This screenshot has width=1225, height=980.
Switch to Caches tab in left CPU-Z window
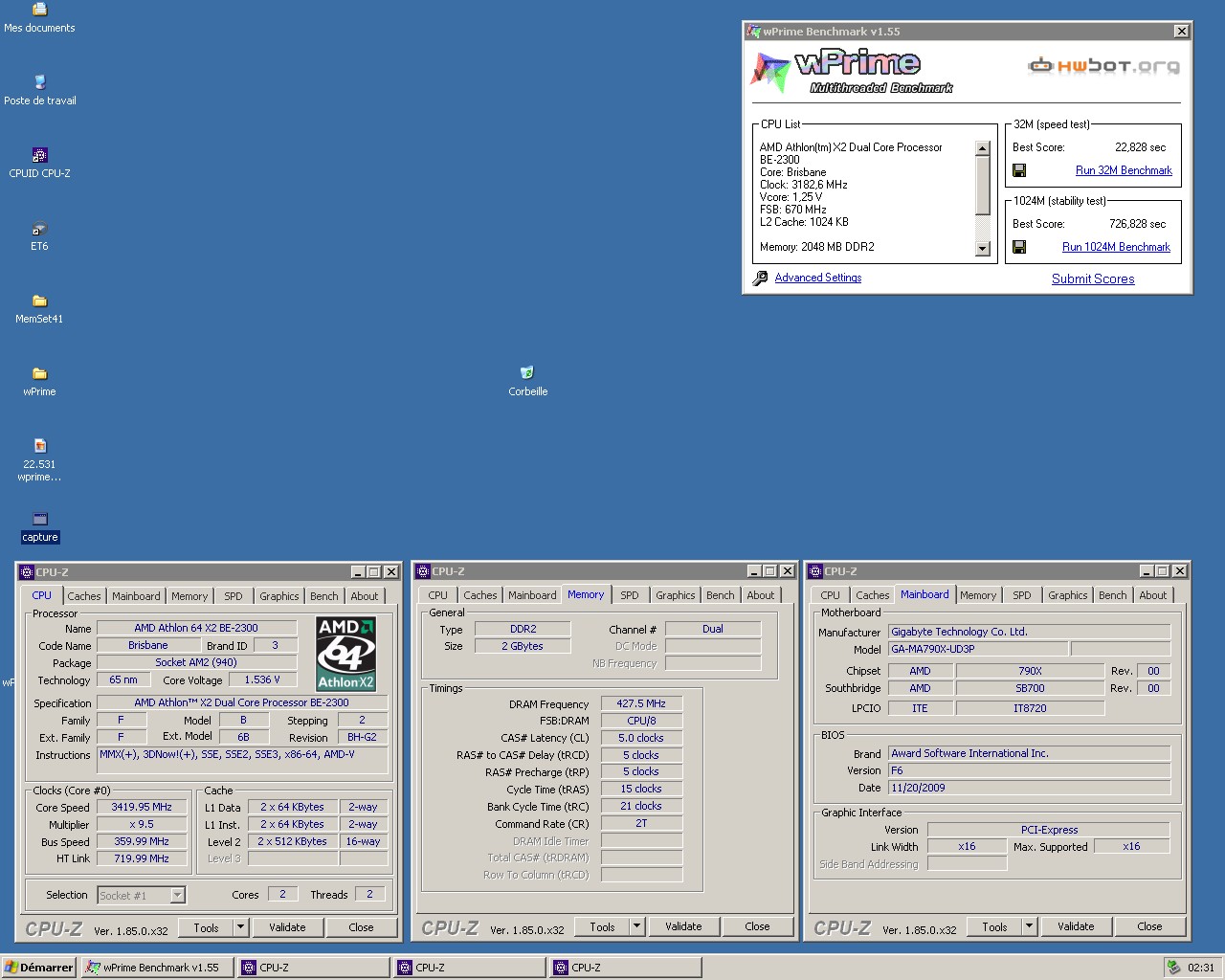(83, 596)
